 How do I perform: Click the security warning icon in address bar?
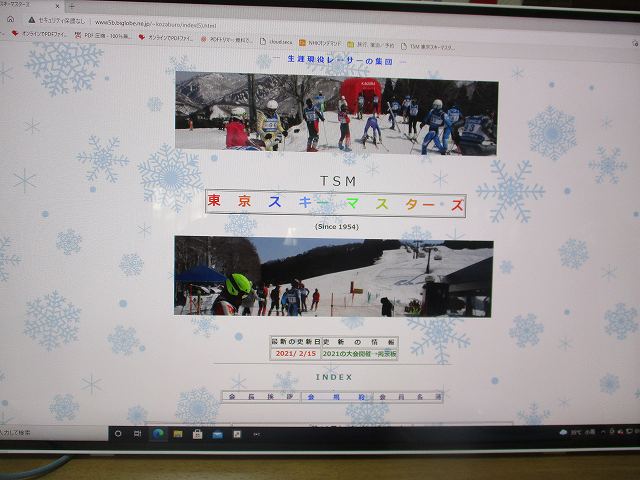point(32,20)
